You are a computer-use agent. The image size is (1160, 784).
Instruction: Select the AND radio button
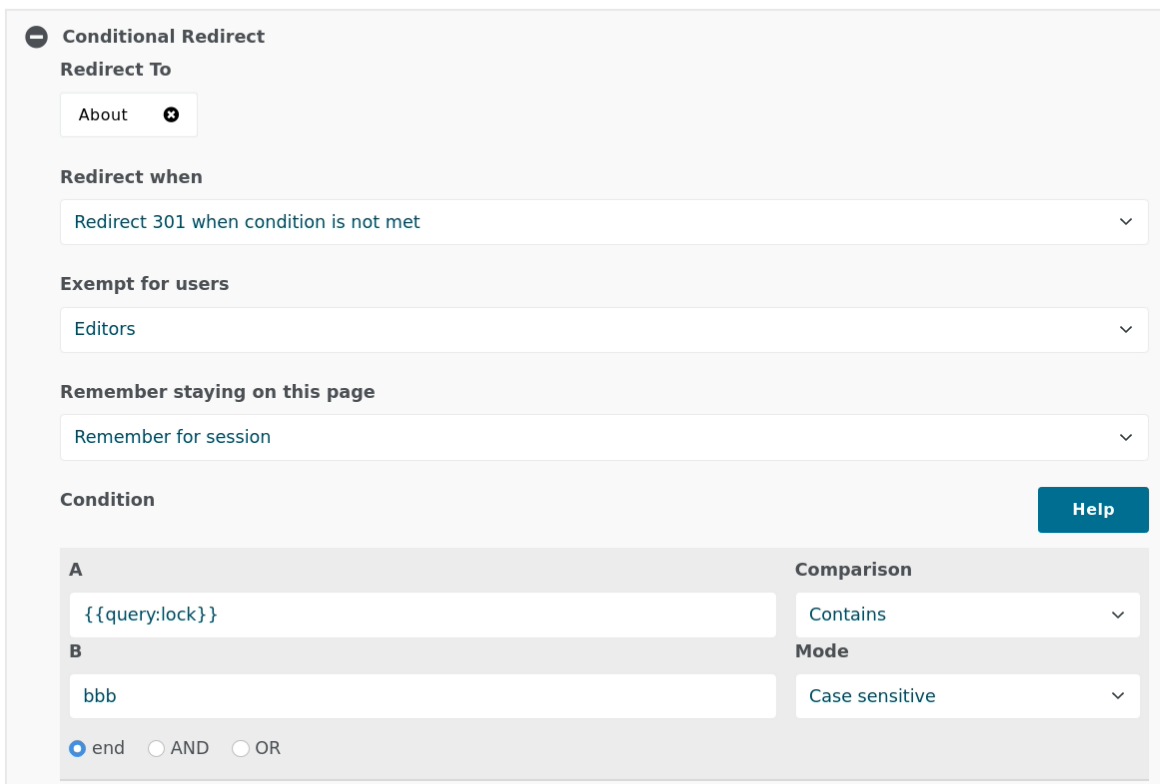pos(156,748)
